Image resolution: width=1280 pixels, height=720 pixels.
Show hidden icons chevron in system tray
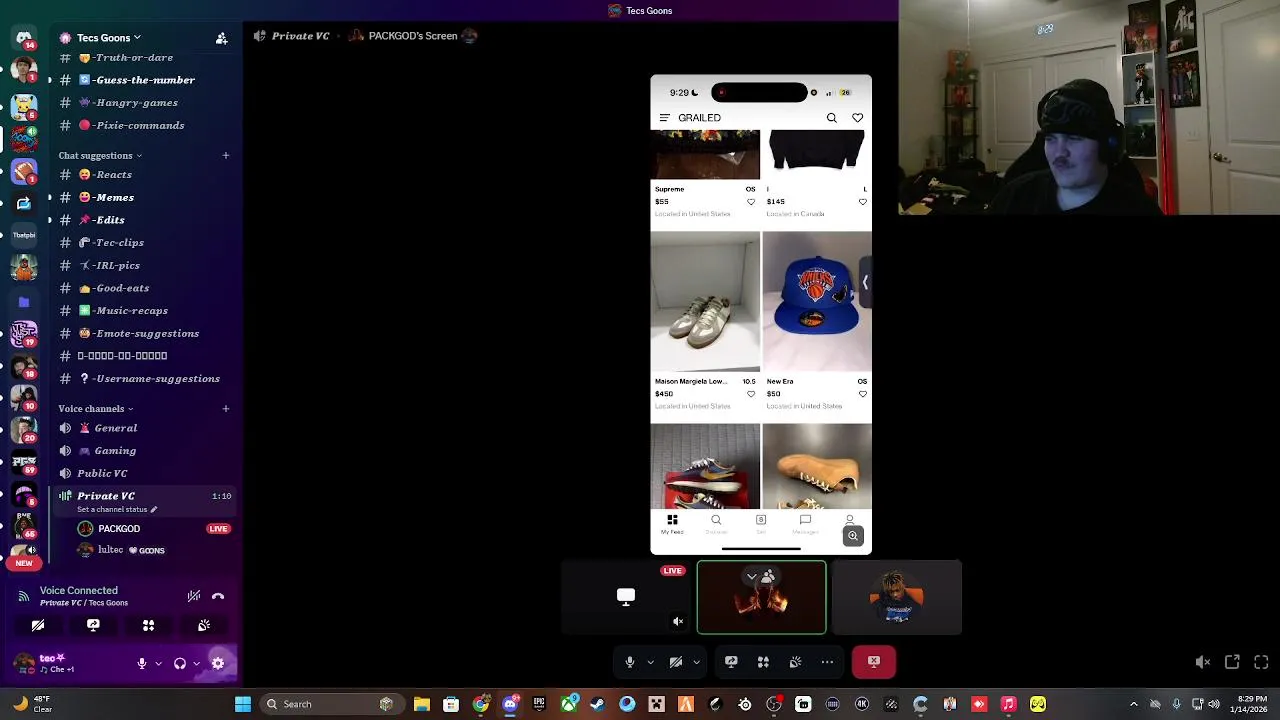point(1133,704)
